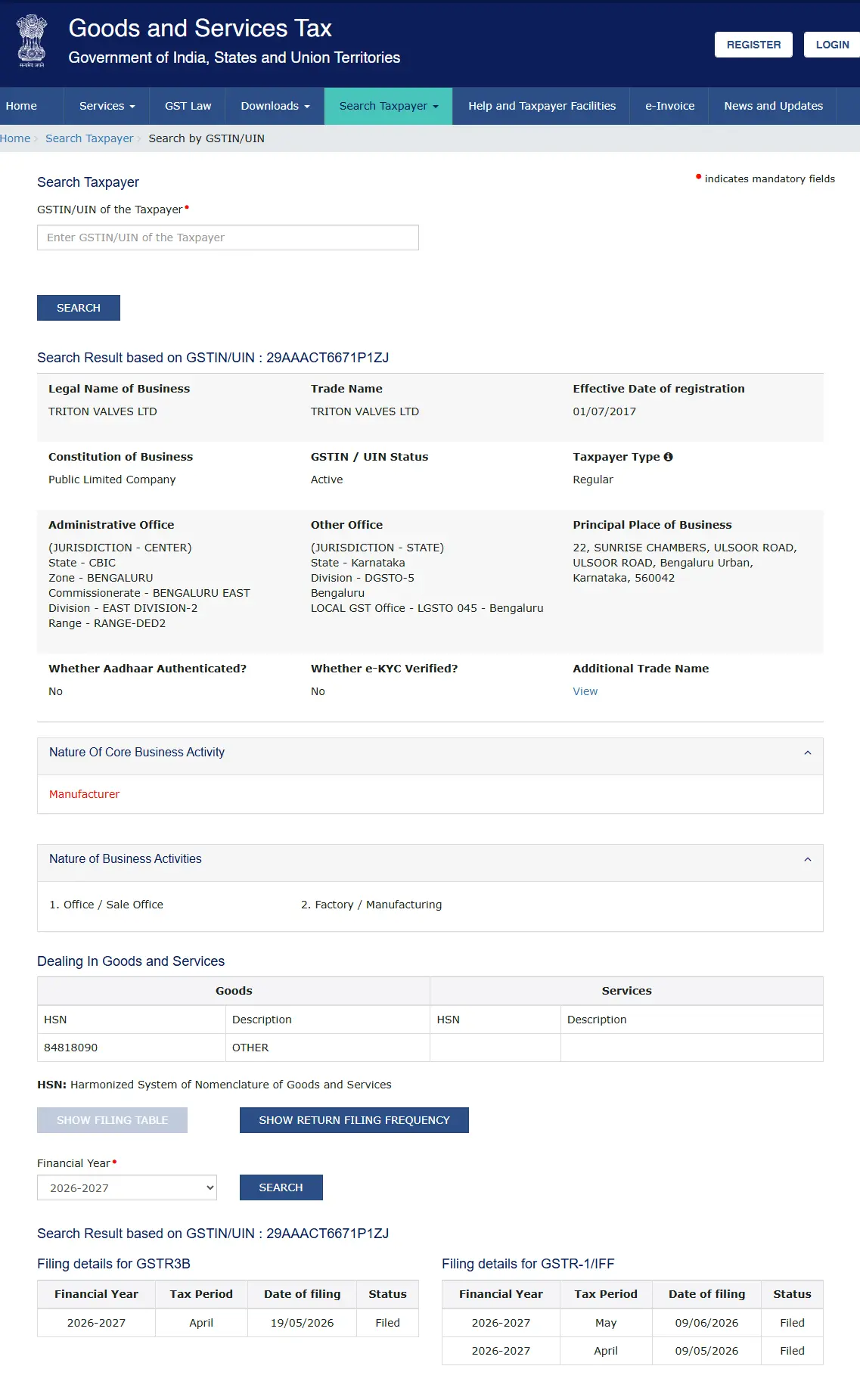Viewport: 860px width, 1400px height.
Task: Click the LOGIN button
Action: pos(832,45)
